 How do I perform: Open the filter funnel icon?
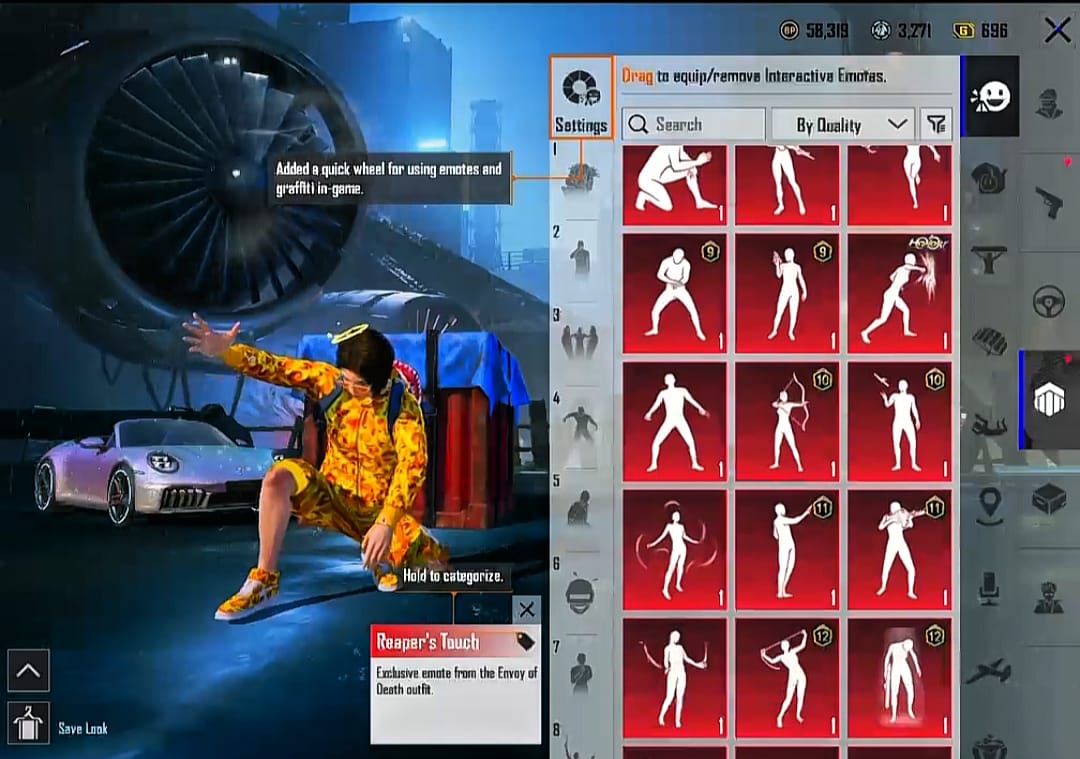point(936,124)
